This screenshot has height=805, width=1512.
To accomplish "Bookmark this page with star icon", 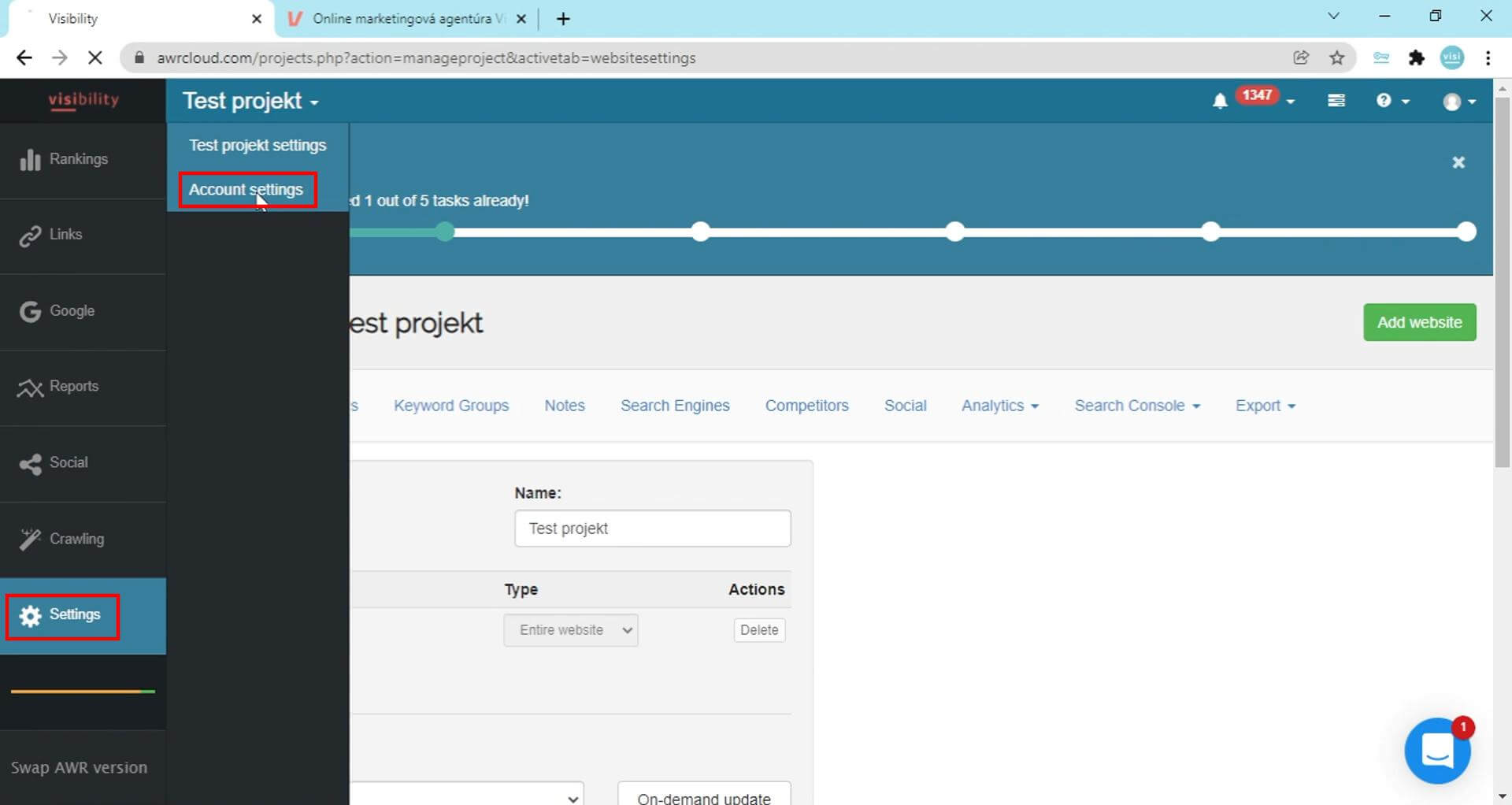I will point(1337,57).
